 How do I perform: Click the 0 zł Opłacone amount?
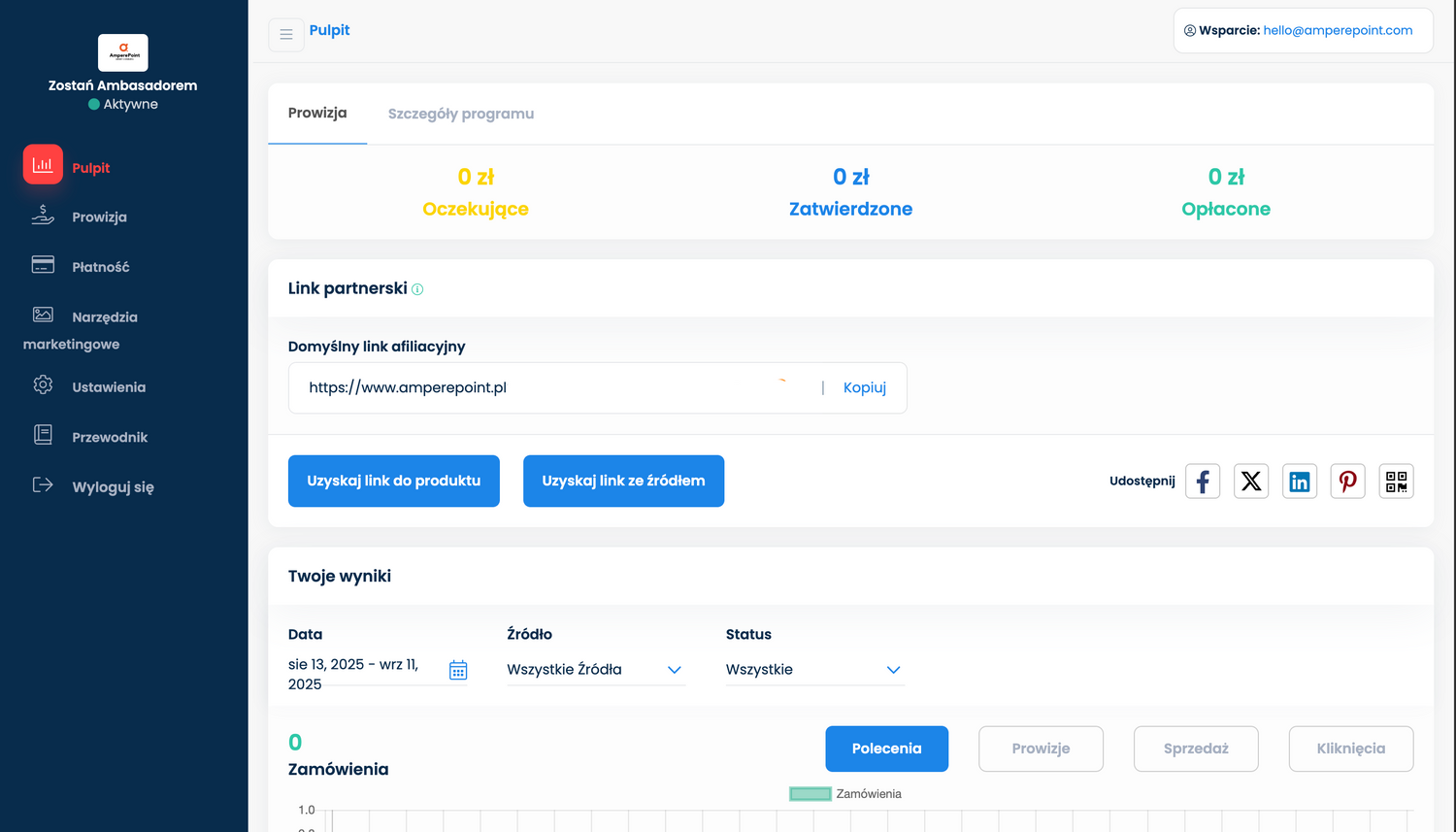pyautogui.click(x=1226, y=177)
